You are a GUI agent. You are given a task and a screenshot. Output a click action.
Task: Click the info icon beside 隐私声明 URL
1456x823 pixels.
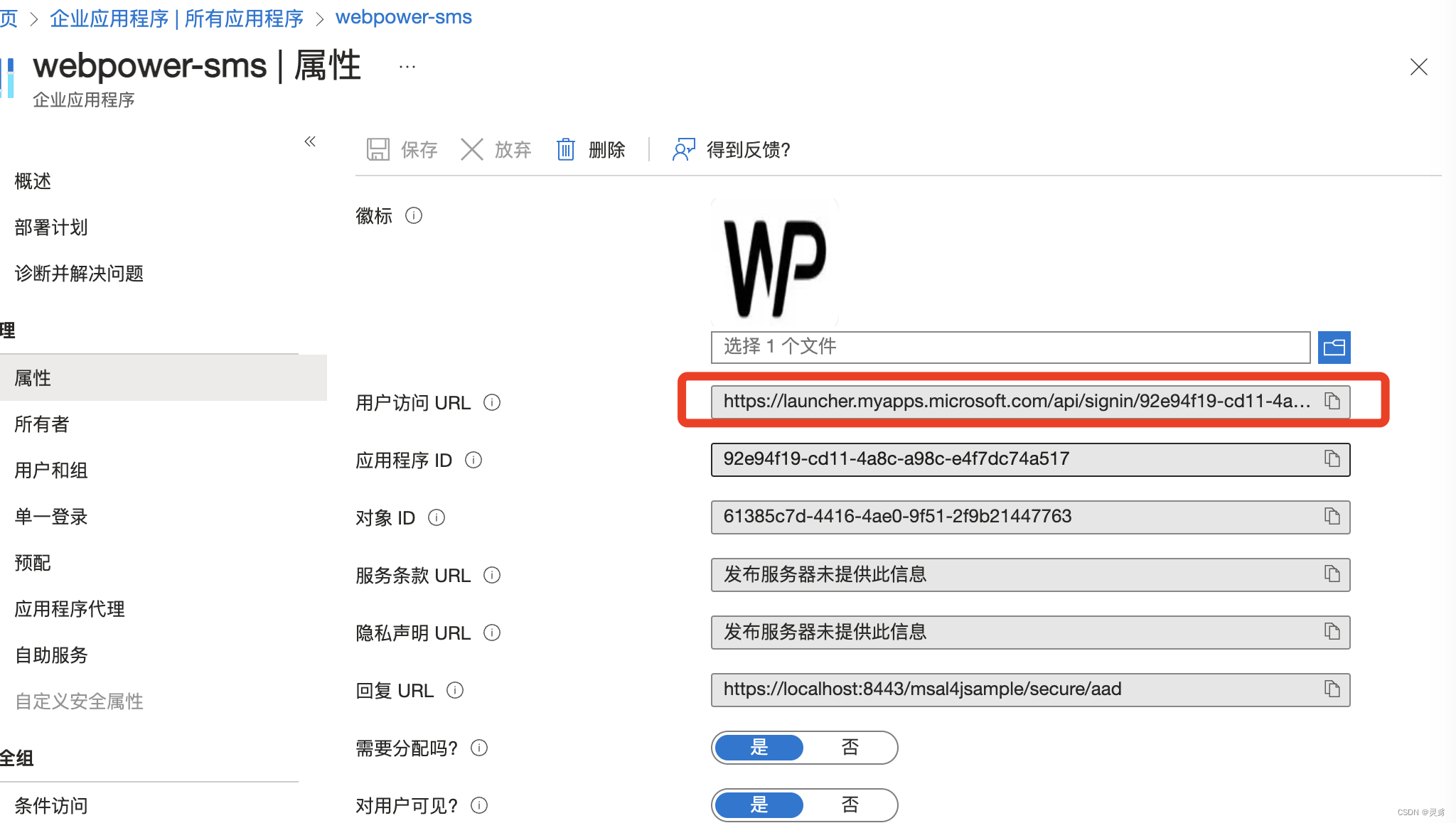(492, 633)
